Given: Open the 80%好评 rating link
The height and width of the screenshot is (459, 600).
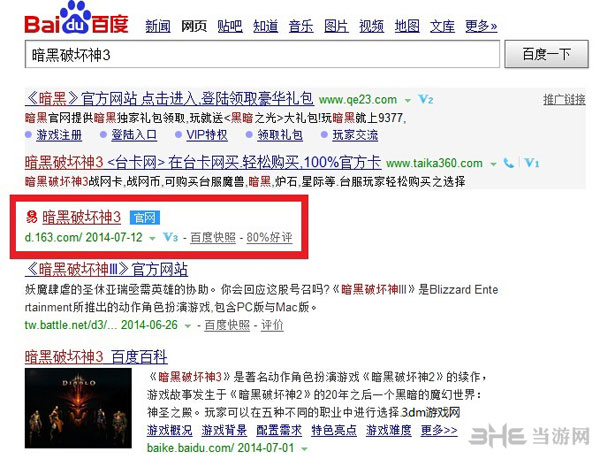Looking at the screenshot, I should coord(269,238).
